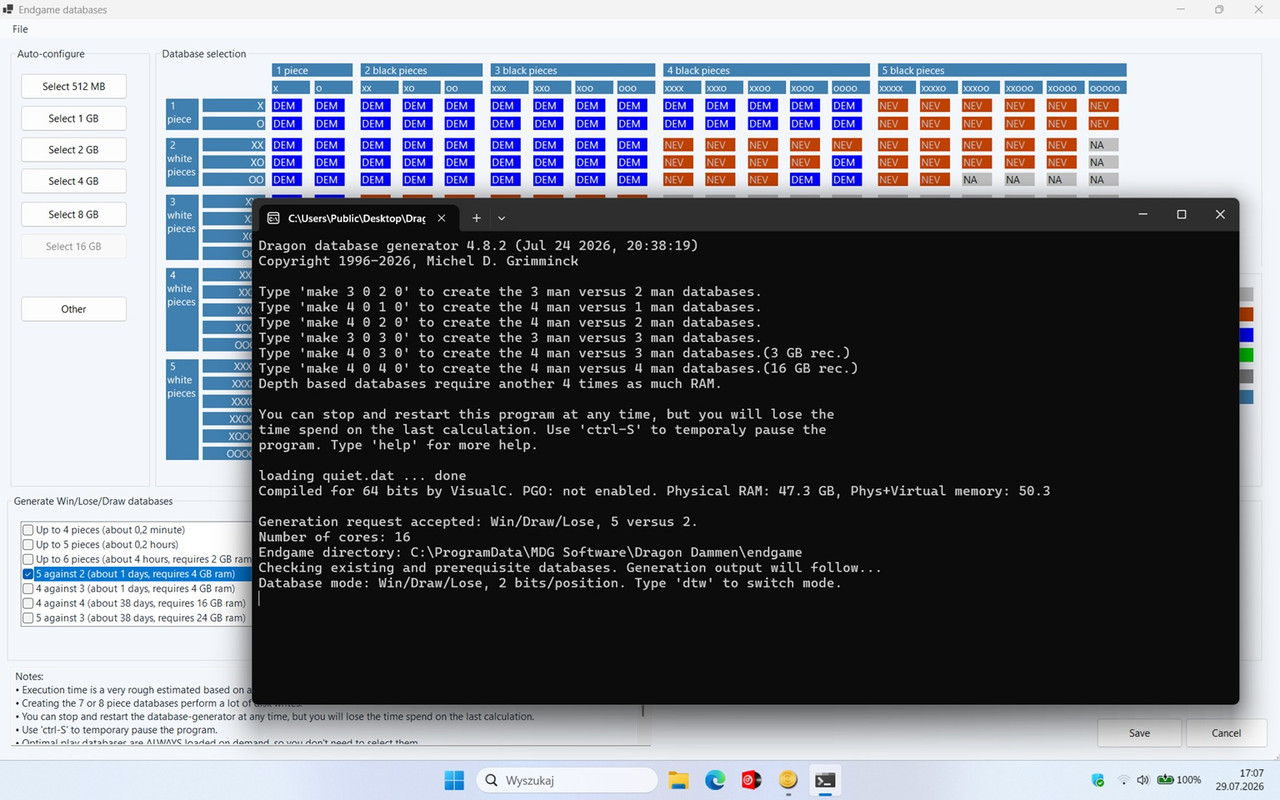The height and width of the screenshot is (800, 1280).
Task: Click the Endgame databases title bar icon
Action: [x=8, y=10]
